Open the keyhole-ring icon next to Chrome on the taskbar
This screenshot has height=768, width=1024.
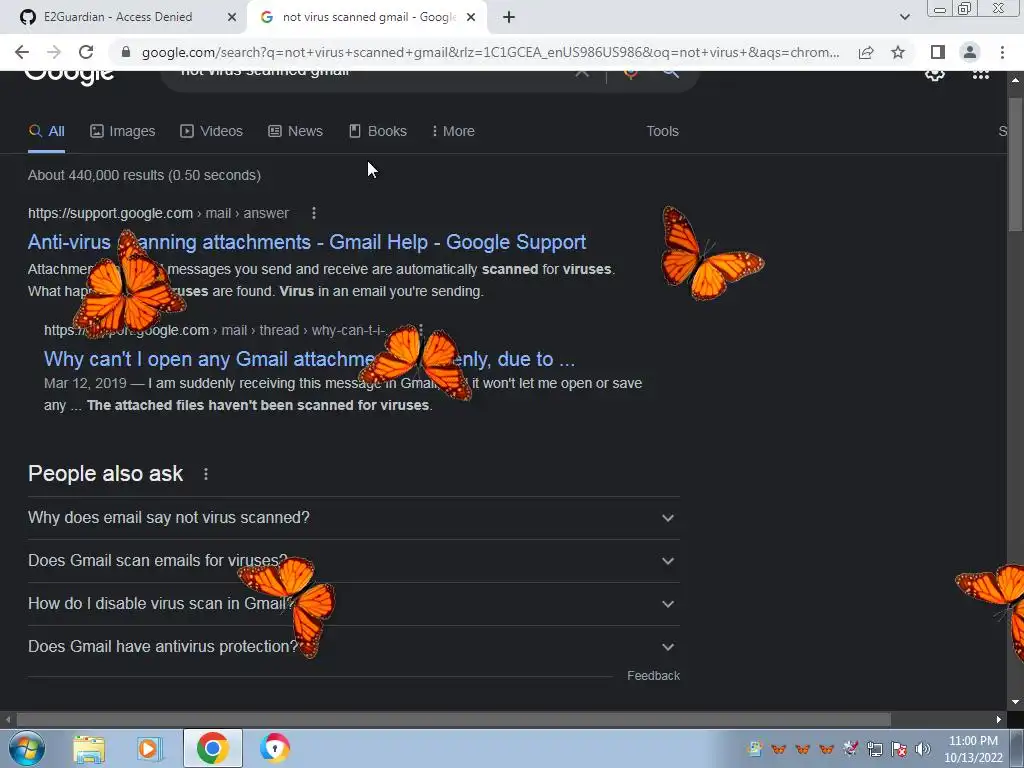[x=274, y=748]
